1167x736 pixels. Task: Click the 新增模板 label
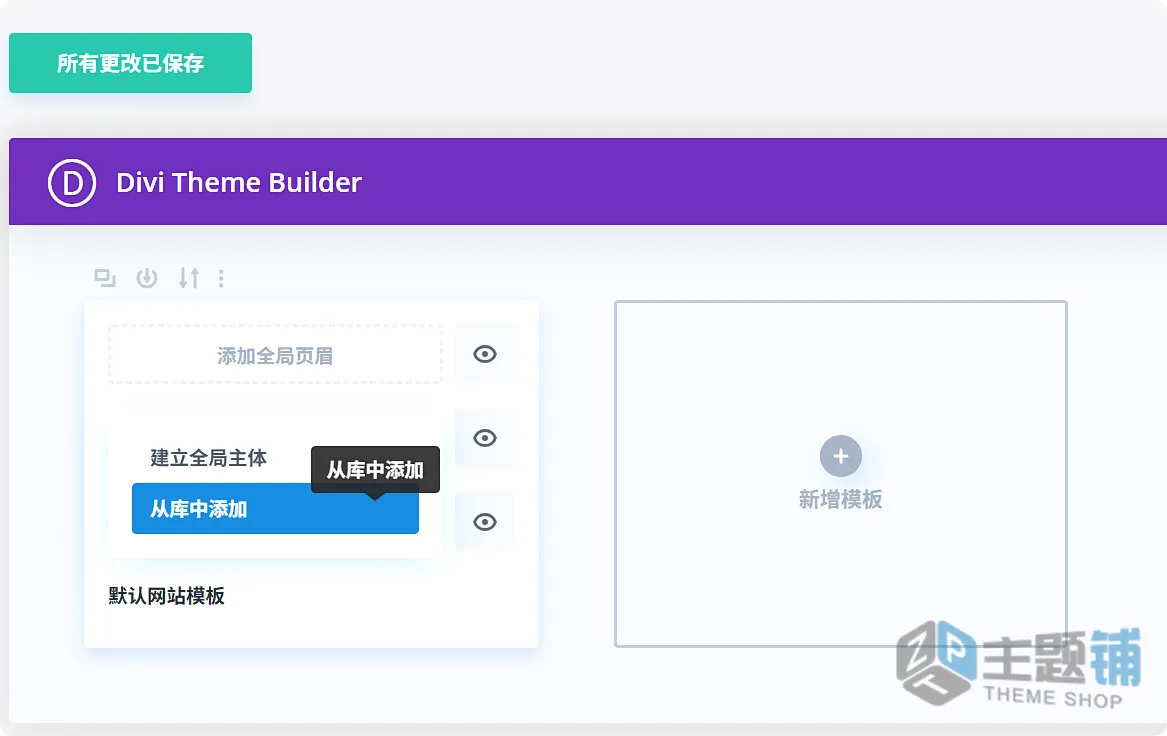coord(841,499)
